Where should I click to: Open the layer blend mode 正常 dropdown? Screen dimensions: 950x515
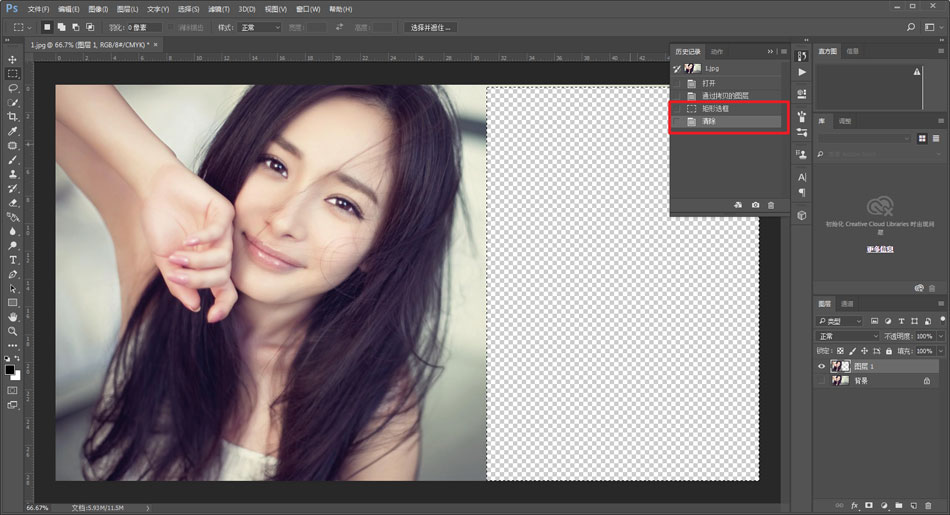click(x=847, y=336)
